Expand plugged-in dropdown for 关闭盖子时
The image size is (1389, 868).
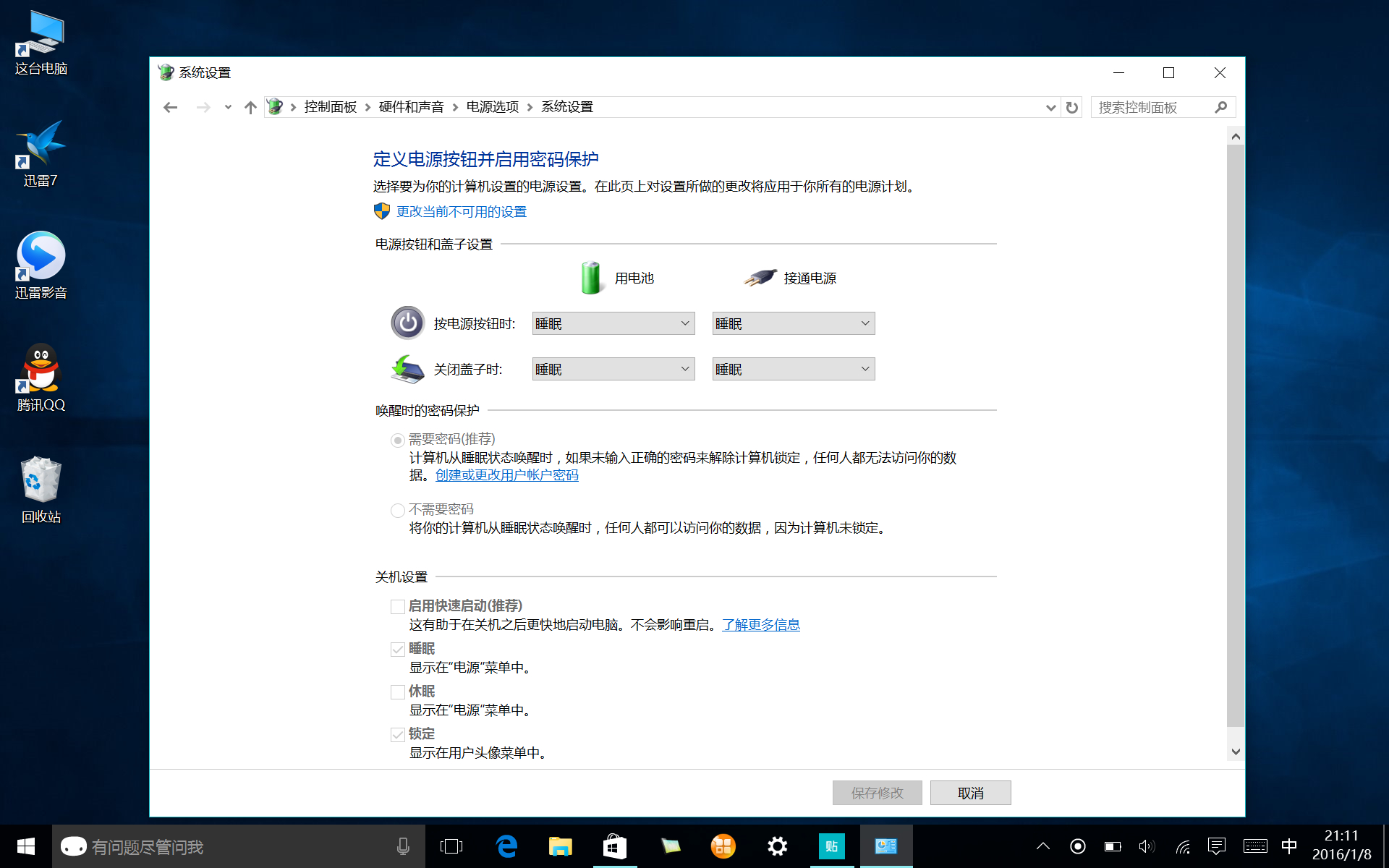pos(793,369)
